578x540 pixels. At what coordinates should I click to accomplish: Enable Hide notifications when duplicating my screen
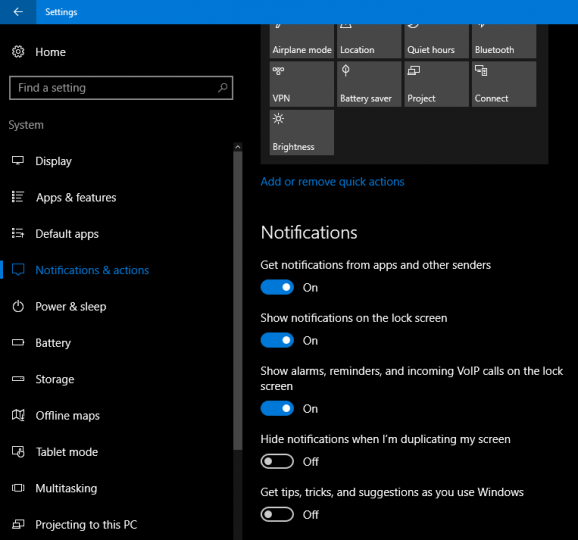tap(277, 461)
